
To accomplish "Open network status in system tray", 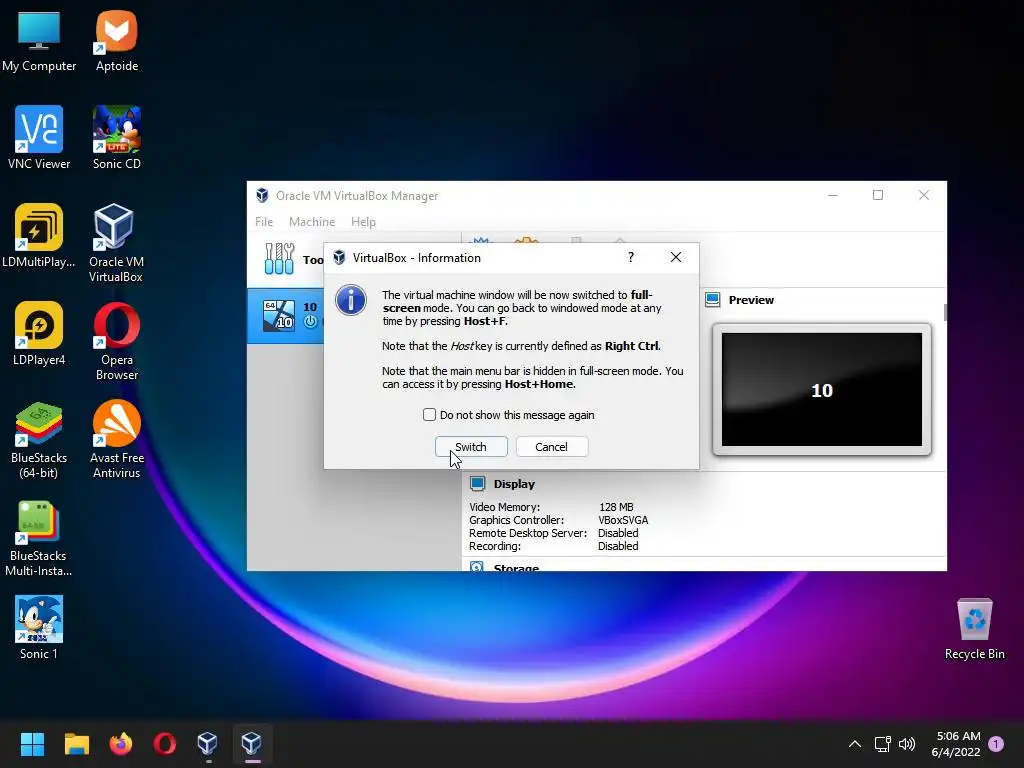I will (x=883, y=744).
